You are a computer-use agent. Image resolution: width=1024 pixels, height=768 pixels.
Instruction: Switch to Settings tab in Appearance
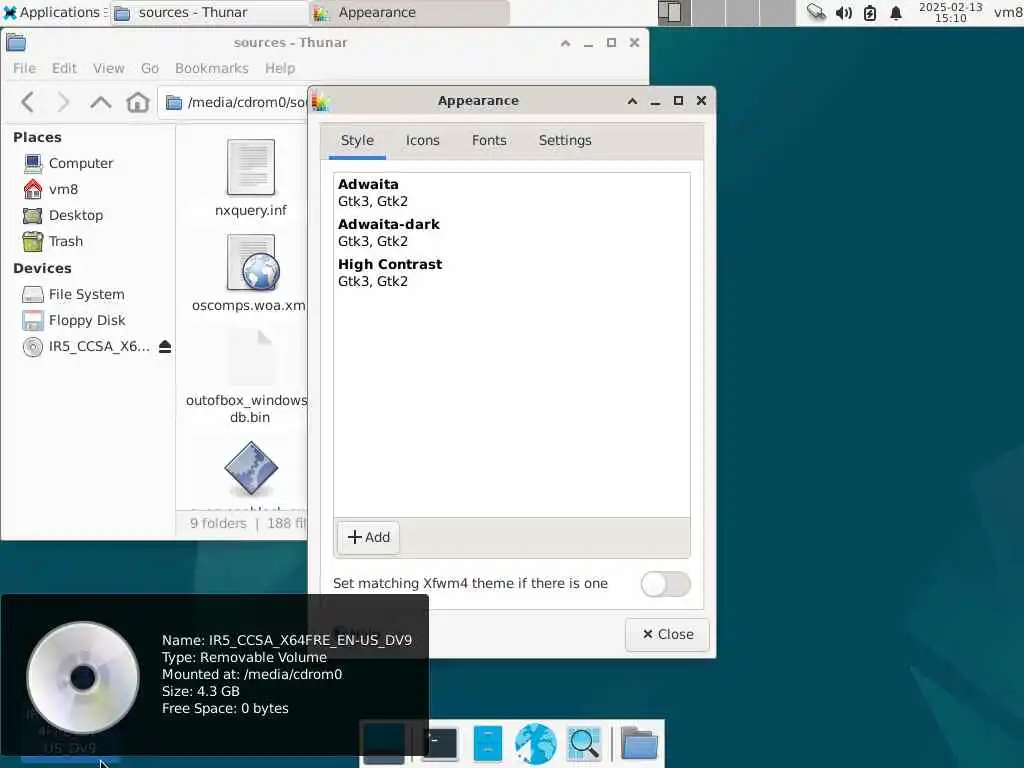pyautogui.click(x=565, y=140)
